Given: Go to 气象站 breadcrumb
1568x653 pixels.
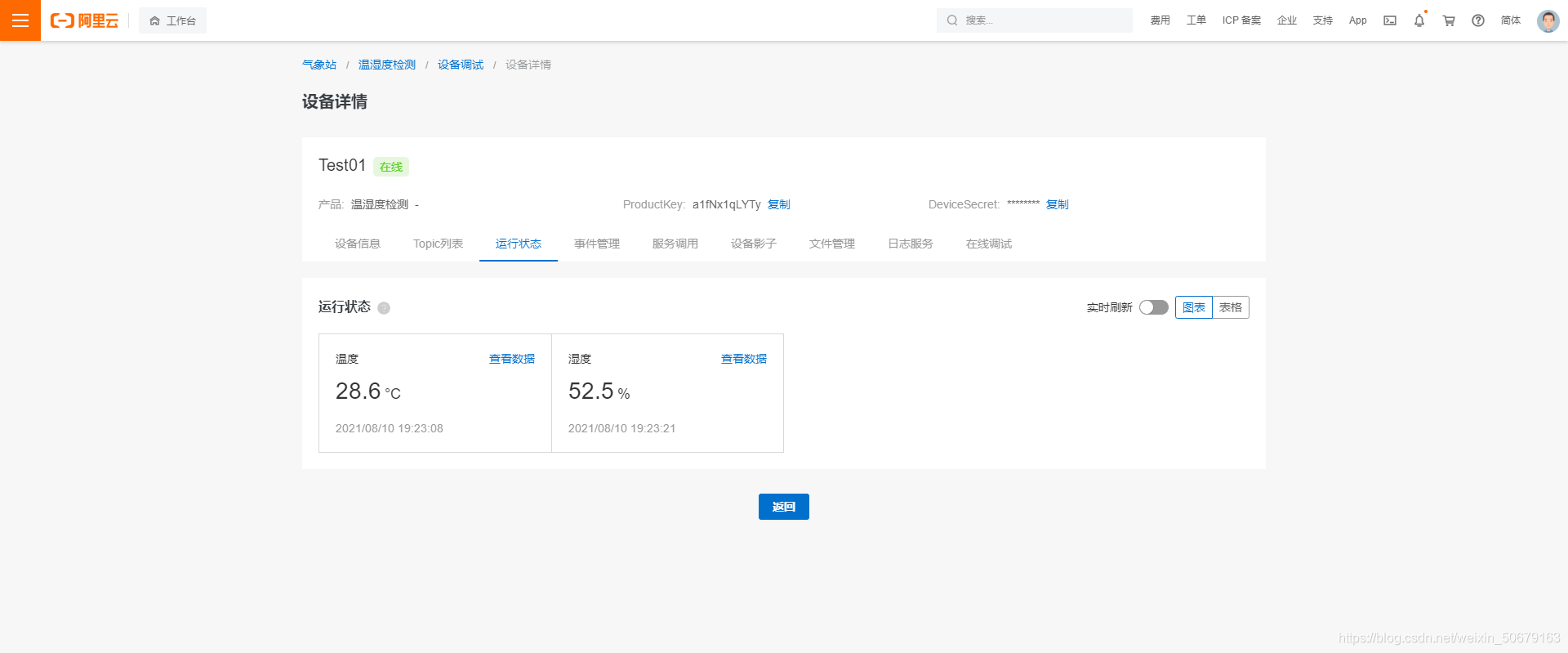Looking at the screenshot, I should 319,65.
